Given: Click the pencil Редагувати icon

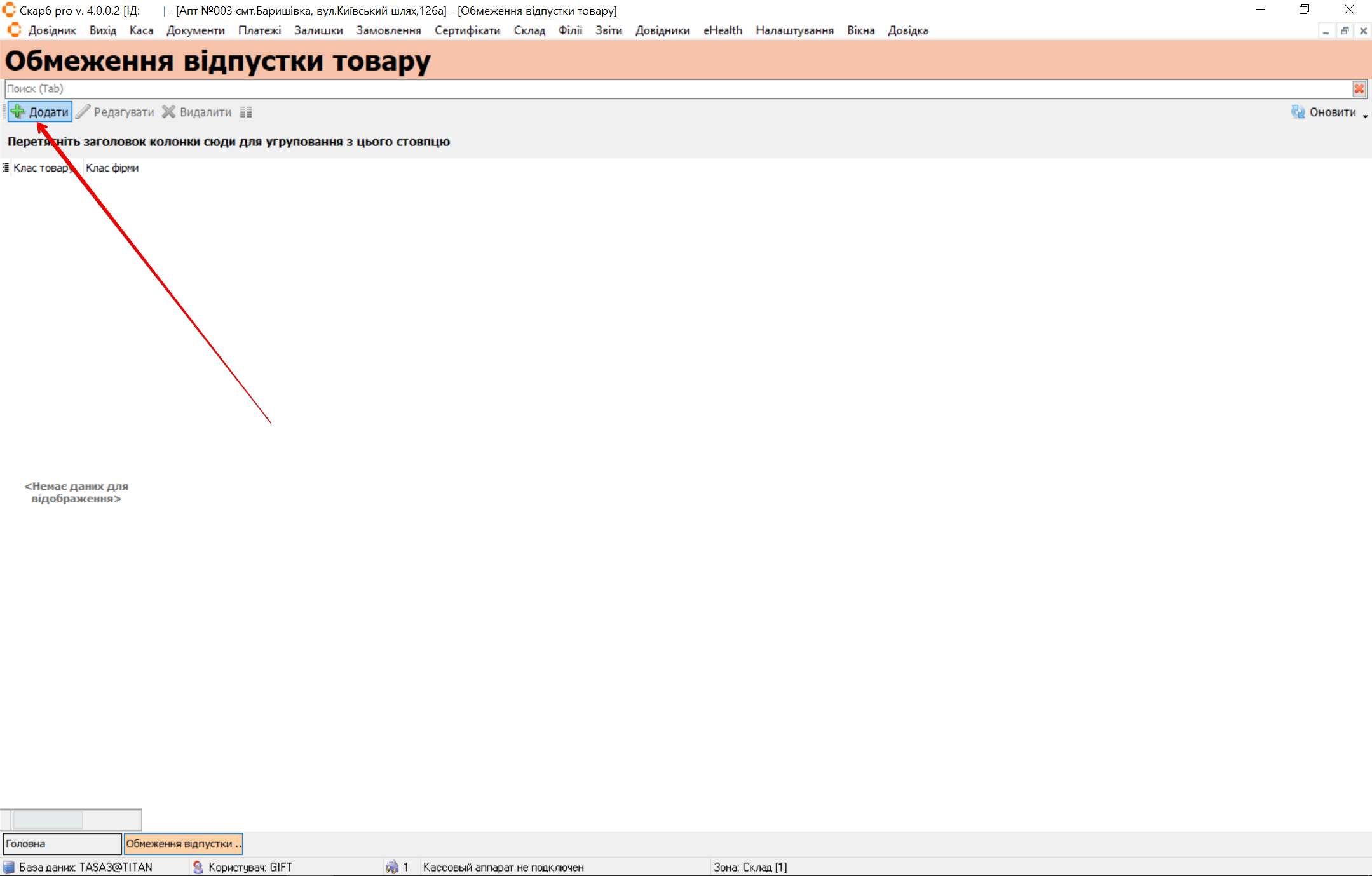Looking at the screenshot, I should pos(83,112).
